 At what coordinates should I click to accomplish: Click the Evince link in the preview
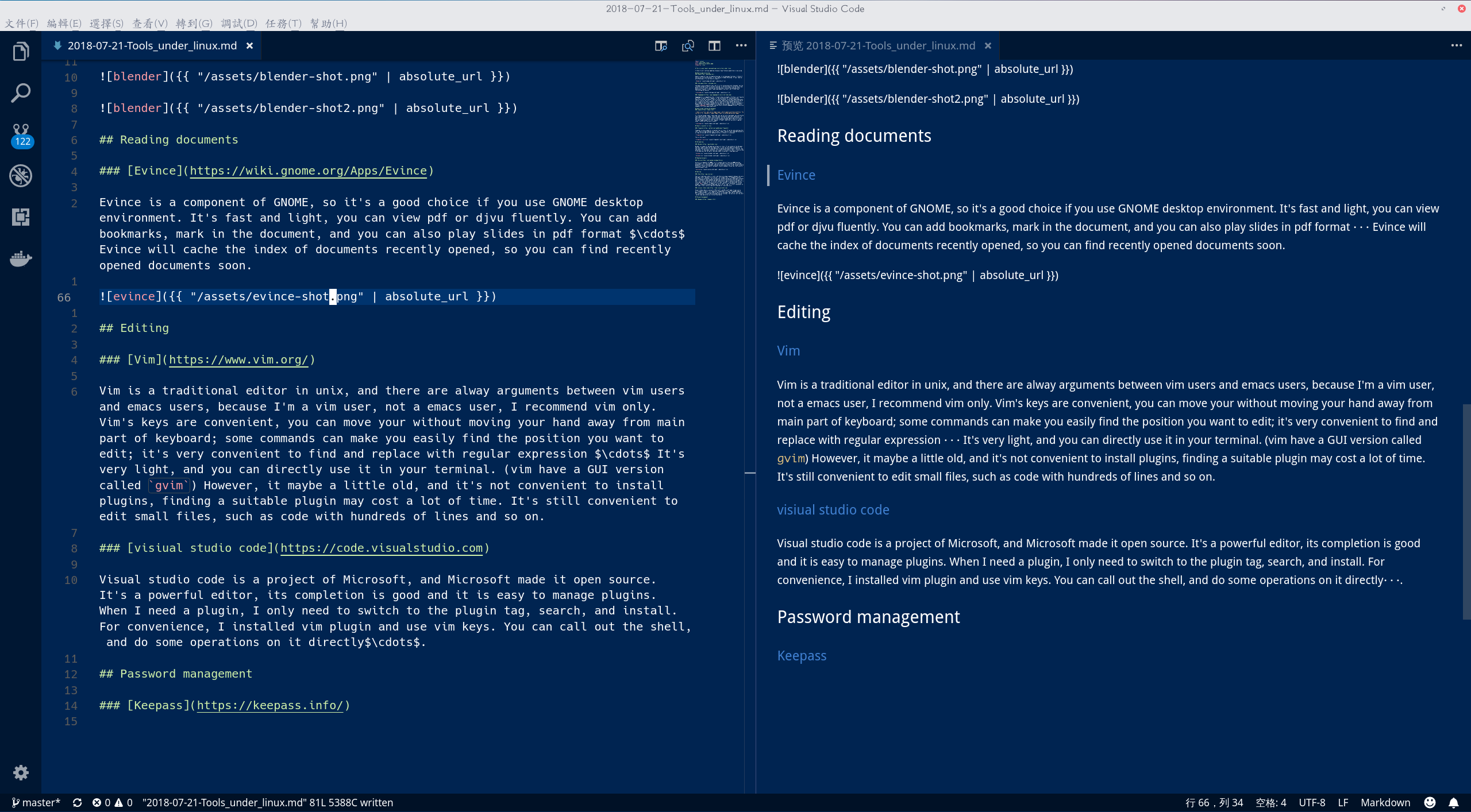click(796, 175)
